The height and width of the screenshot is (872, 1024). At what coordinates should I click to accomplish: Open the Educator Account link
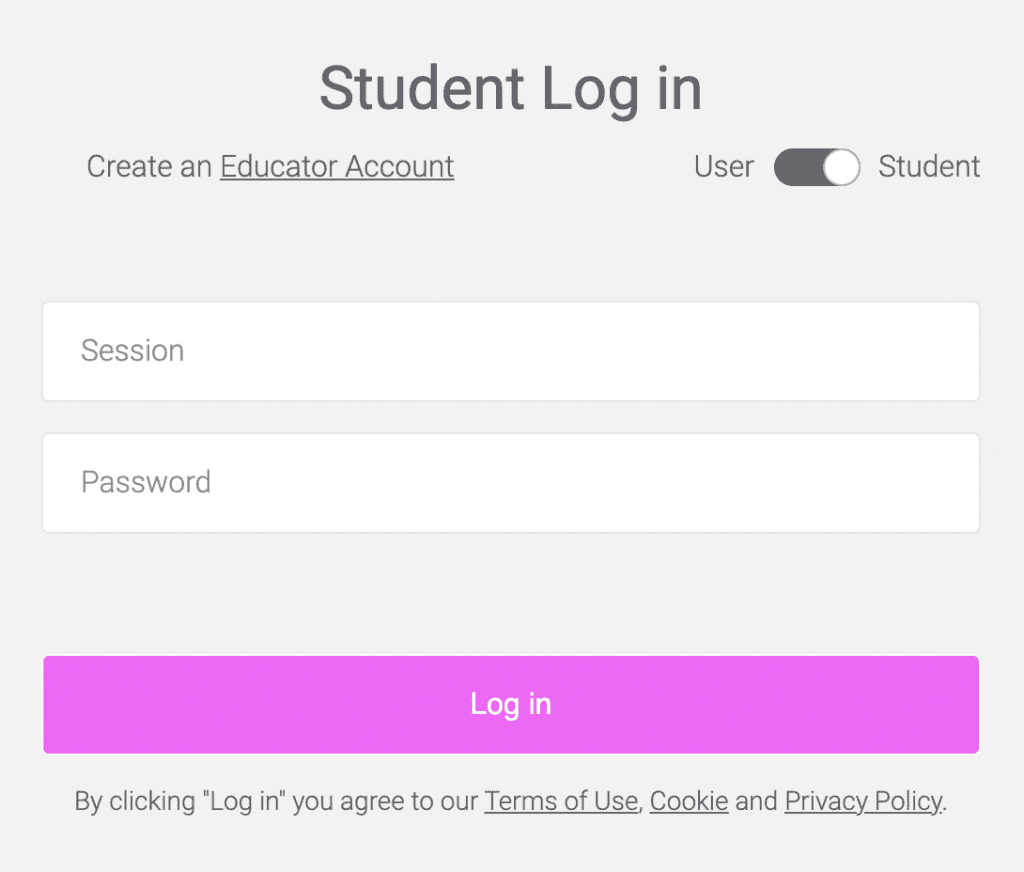[x=337, y=167]
